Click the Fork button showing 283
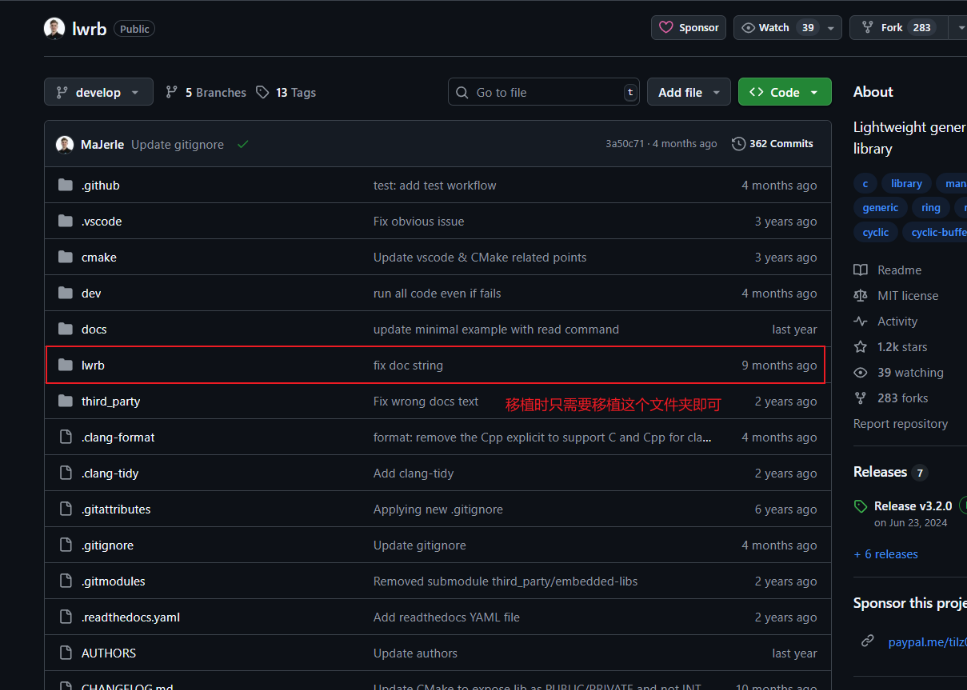The height and width of the screenshot is (690, 967). pos(899,28)
